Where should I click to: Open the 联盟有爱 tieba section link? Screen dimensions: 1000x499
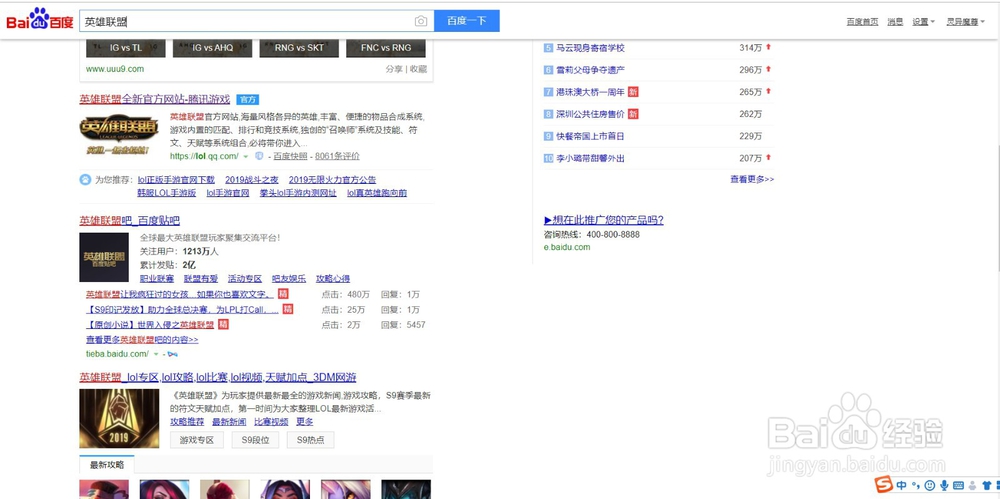[x=201, y=279]
